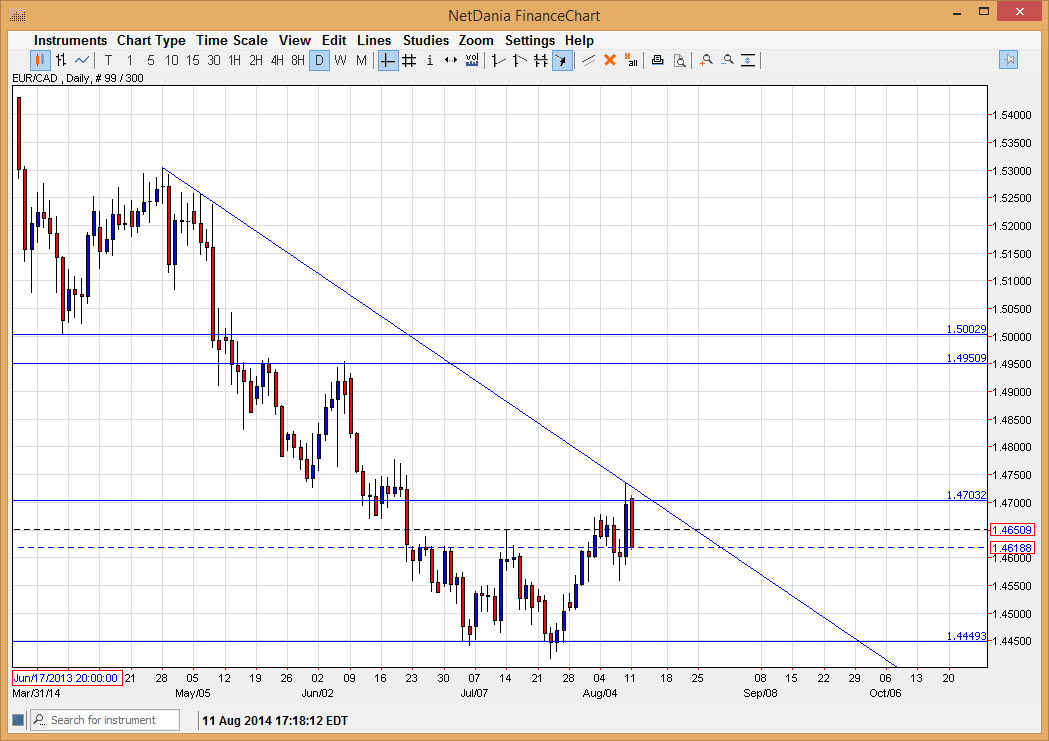Toggle the chart info display with i icon
Image resolution: width=1049 pixels, height=741 pixels.
(x=430, y=60)
